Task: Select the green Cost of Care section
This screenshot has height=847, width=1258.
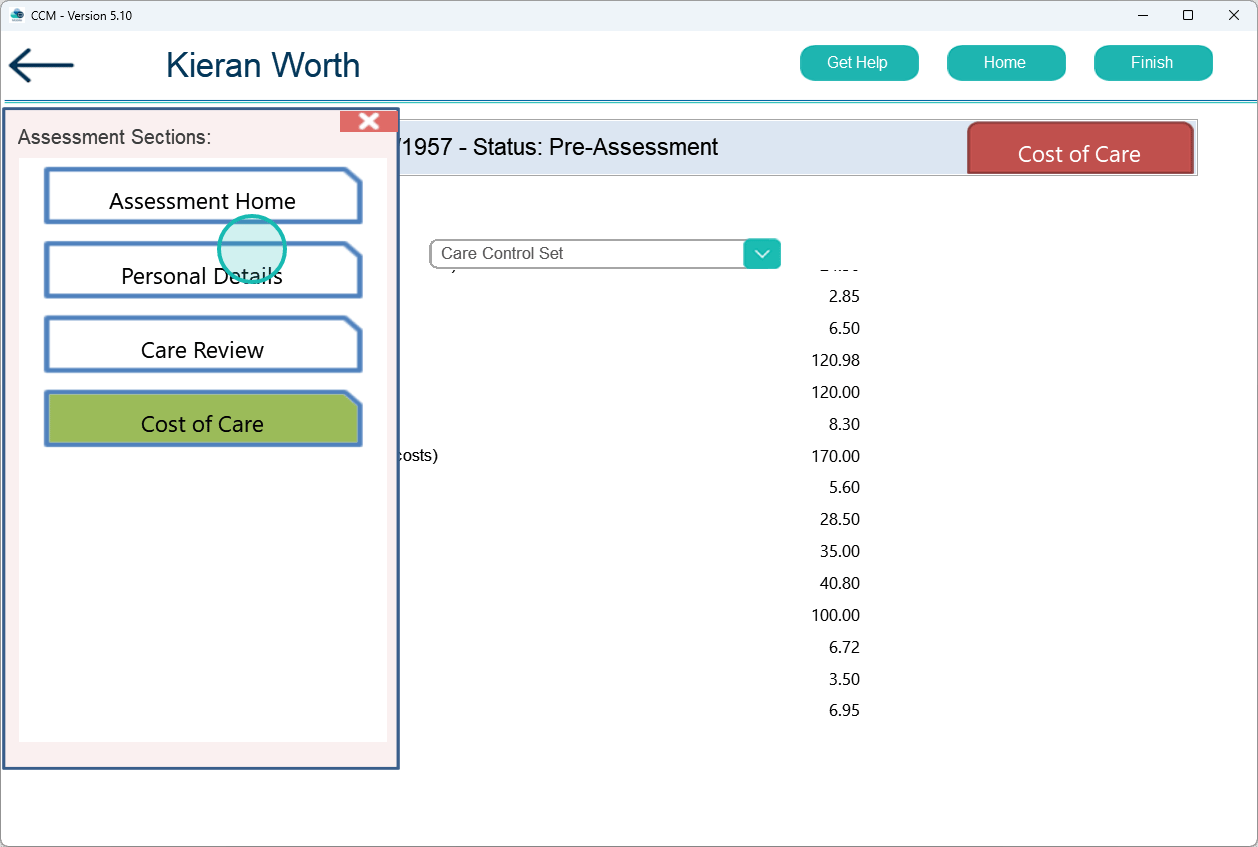Action: point(203,420)
